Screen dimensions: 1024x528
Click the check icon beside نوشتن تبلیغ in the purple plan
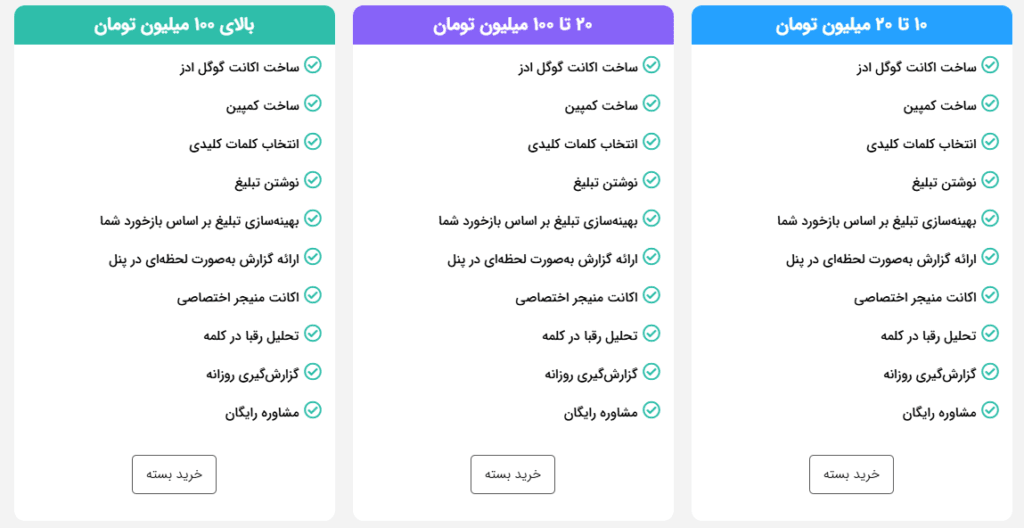pos(652,180)
